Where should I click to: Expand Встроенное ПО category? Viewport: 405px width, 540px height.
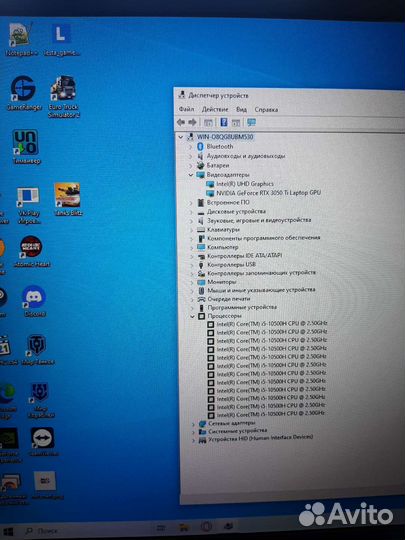(191, 203)
